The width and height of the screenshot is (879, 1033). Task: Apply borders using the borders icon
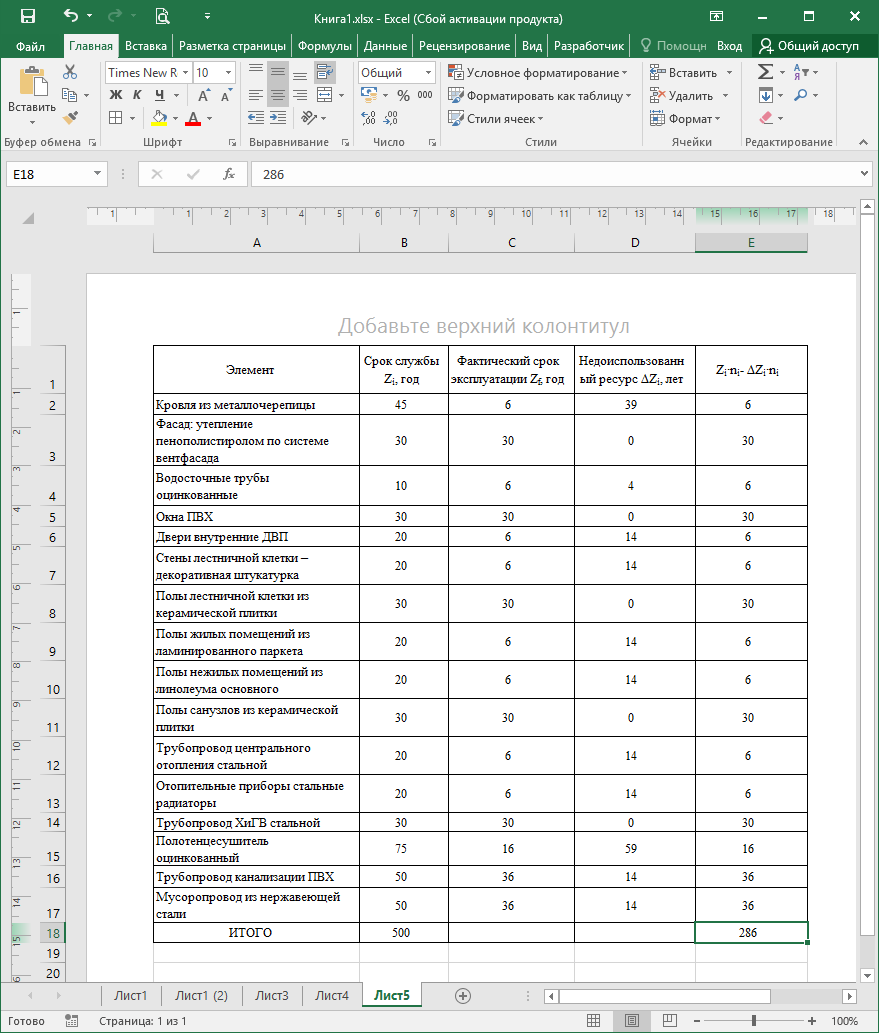(x=115, y=118)
